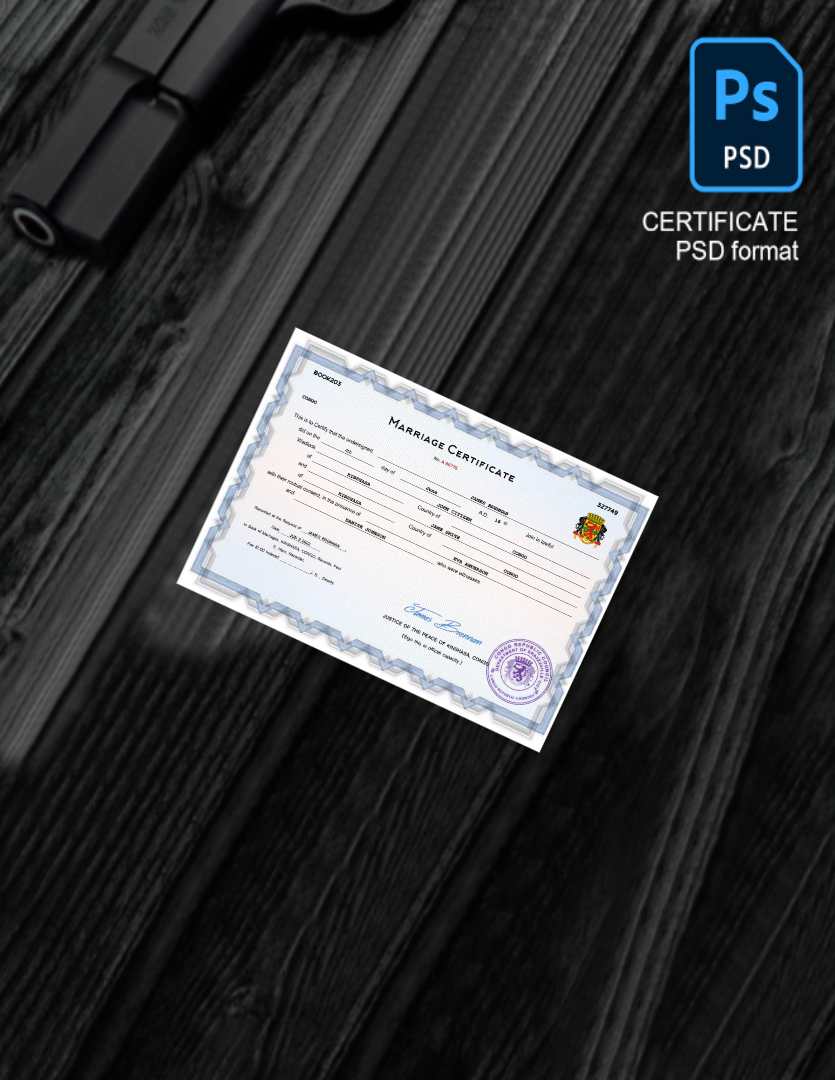Select the white PSD label inside the icon
835x1080 pixels.
[745, 158]
